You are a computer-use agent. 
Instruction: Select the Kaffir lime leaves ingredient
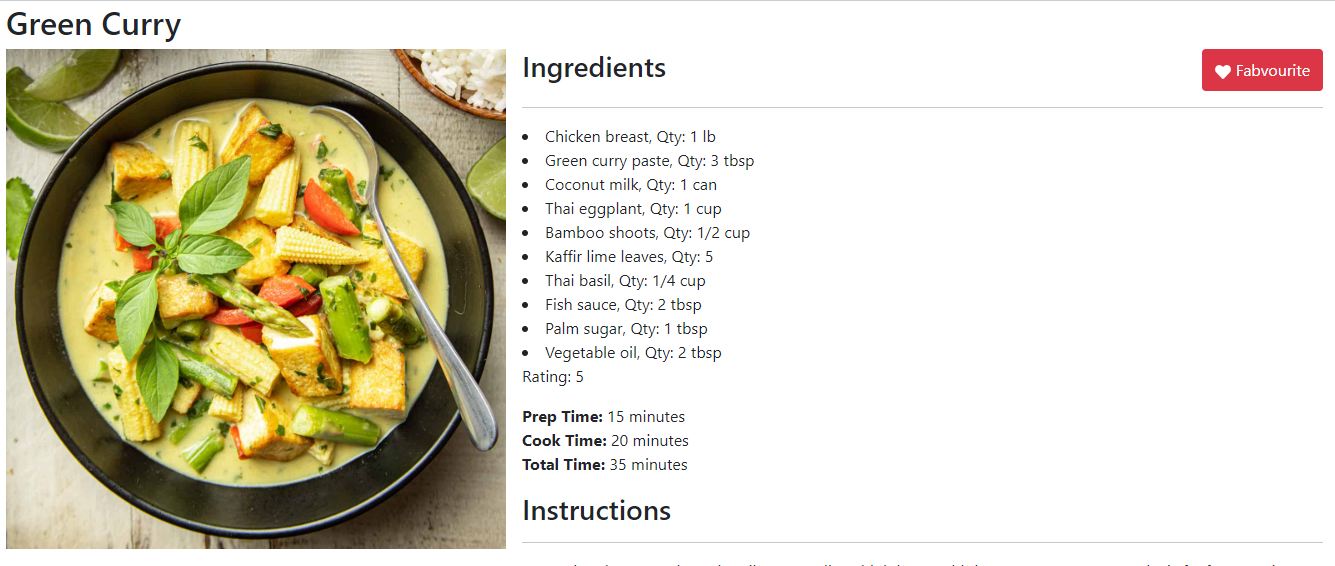tap(628, 257)
